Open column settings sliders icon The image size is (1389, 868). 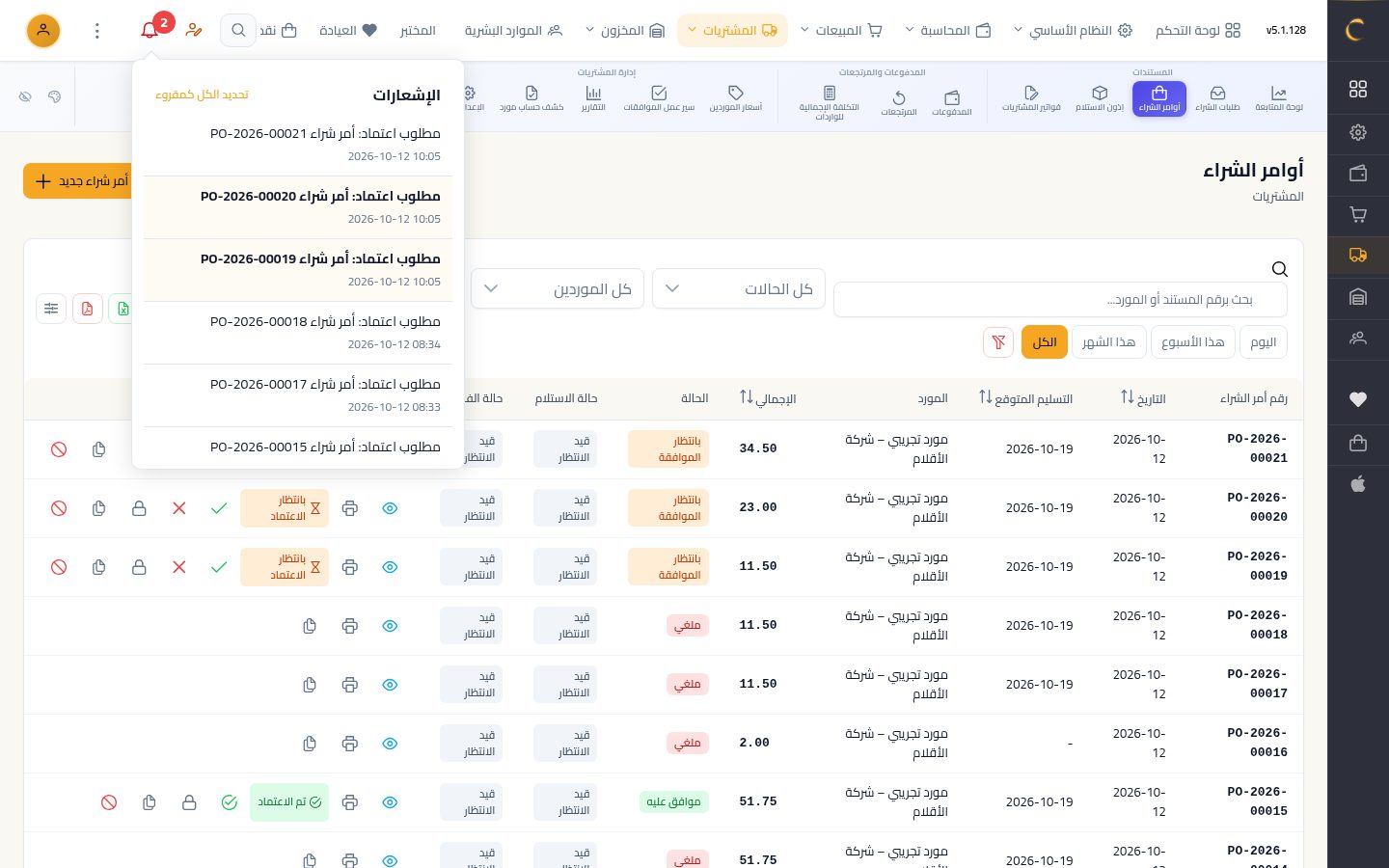(x=51, y=309)
